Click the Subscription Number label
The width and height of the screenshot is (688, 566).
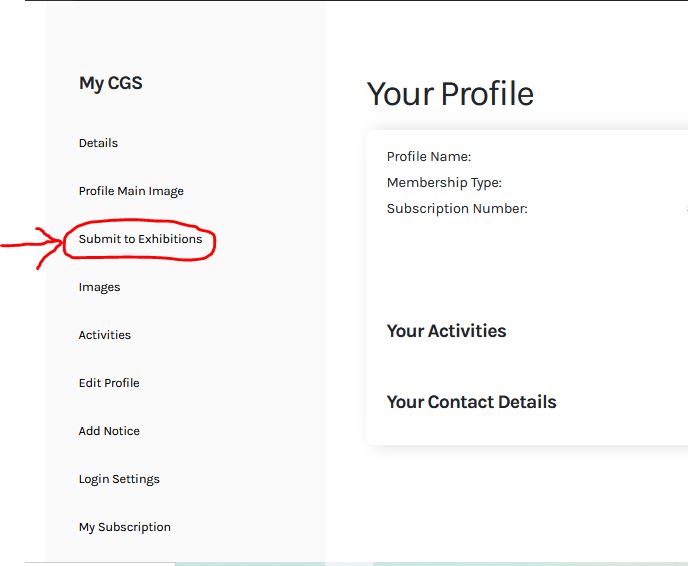pos(457,209)
